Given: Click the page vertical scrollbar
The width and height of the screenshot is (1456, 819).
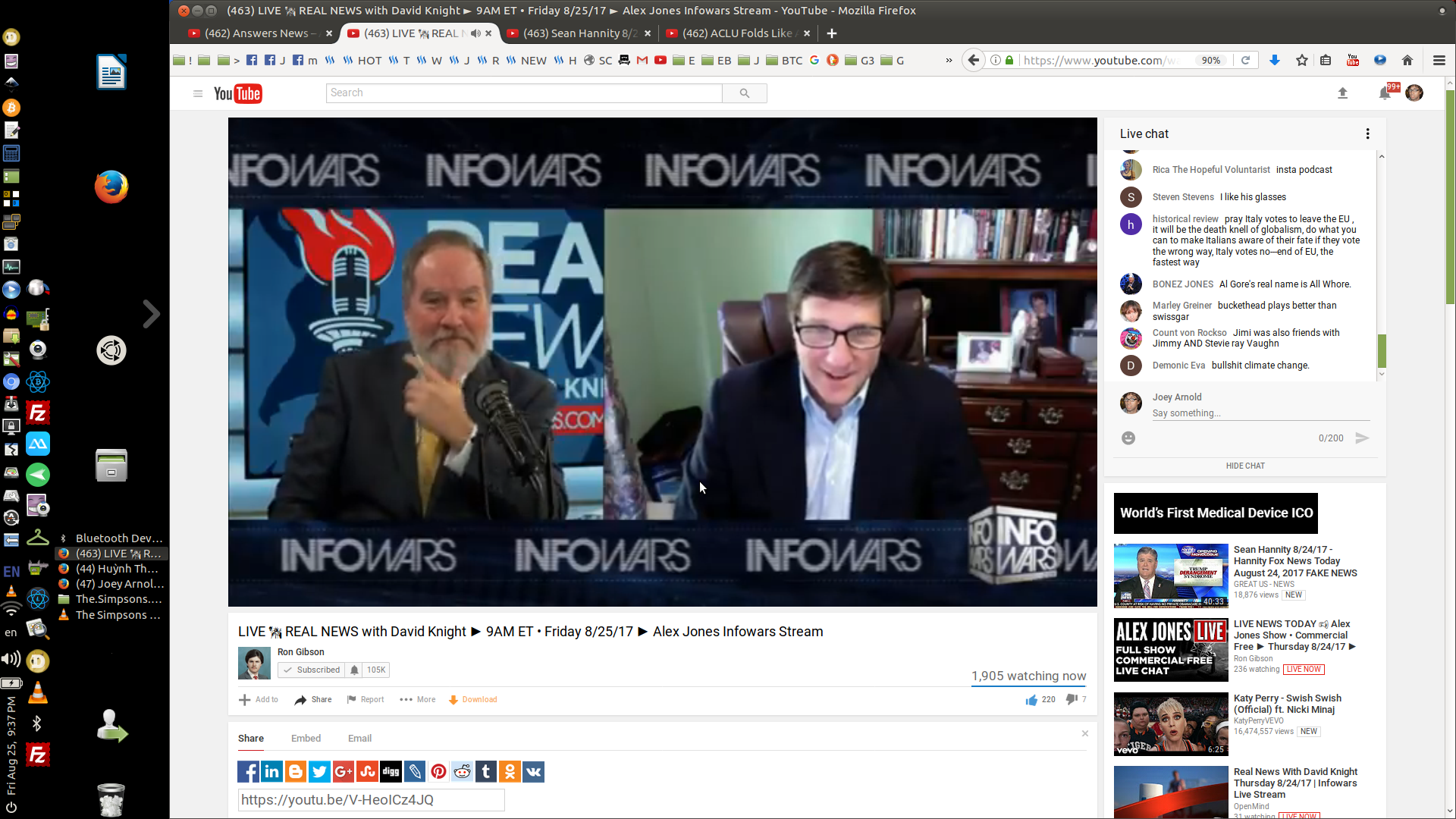Looking at the screenshot, I should 1450,197.
